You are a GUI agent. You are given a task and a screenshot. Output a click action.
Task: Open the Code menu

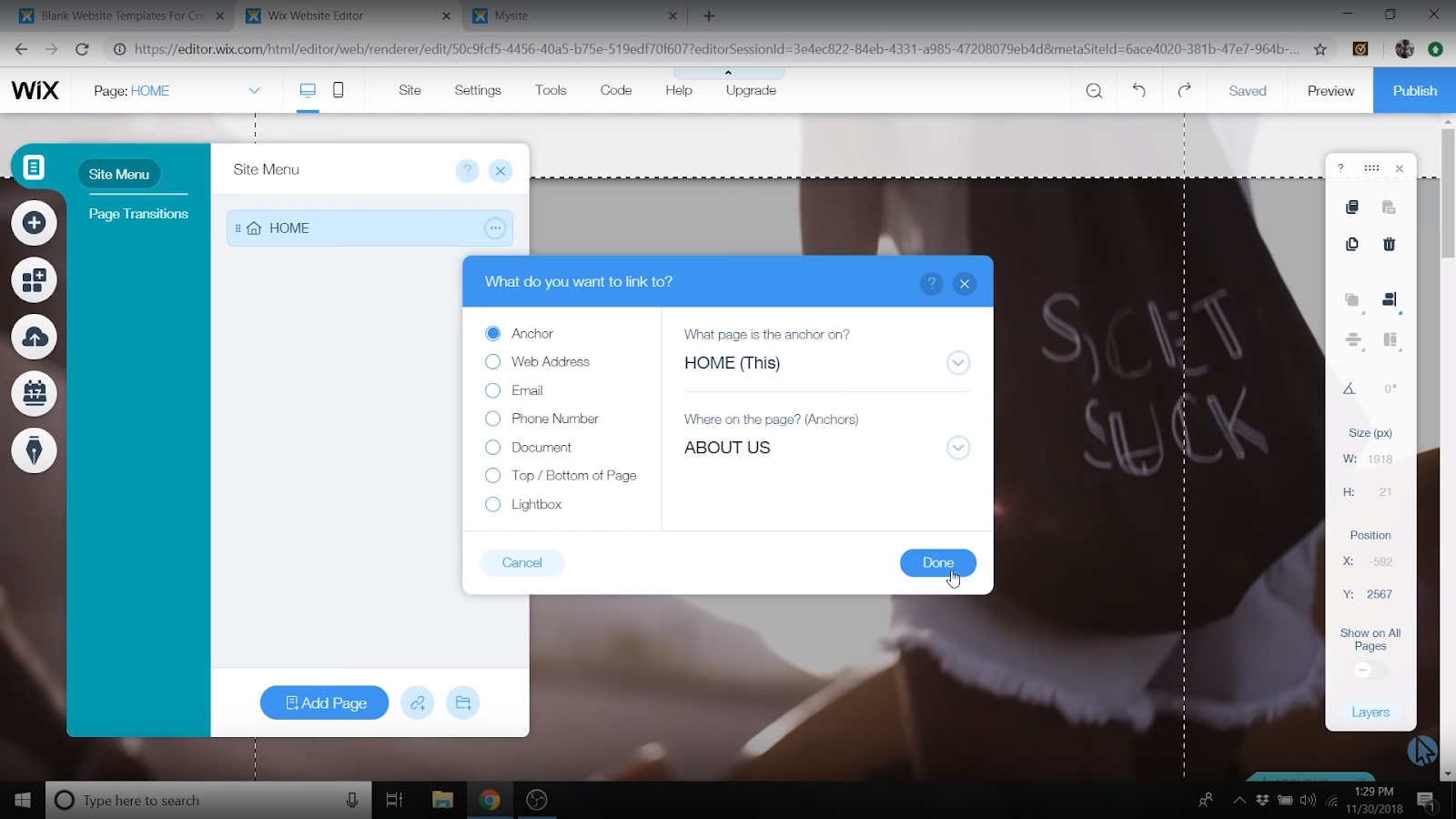[616, 90]
